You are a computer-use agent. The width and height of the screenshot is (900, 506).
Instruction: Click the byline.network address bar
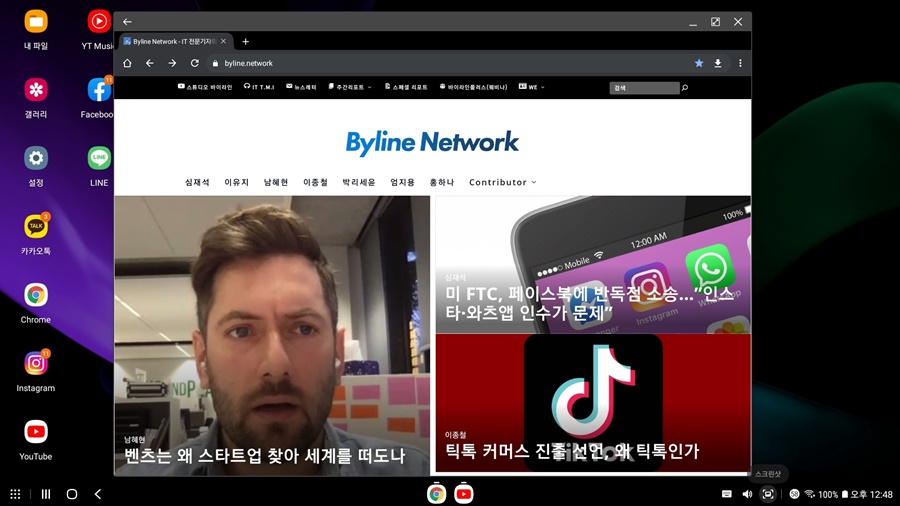(448, 63)
